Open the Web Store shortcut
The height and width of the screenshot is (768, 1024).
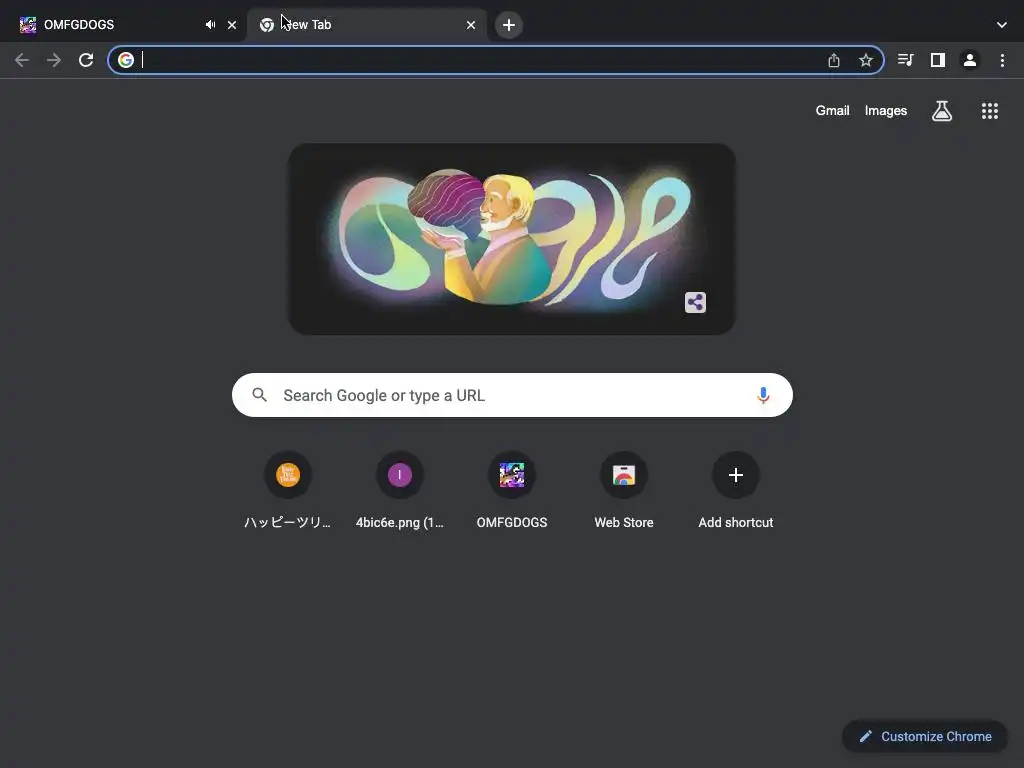[x=624, y=491]
